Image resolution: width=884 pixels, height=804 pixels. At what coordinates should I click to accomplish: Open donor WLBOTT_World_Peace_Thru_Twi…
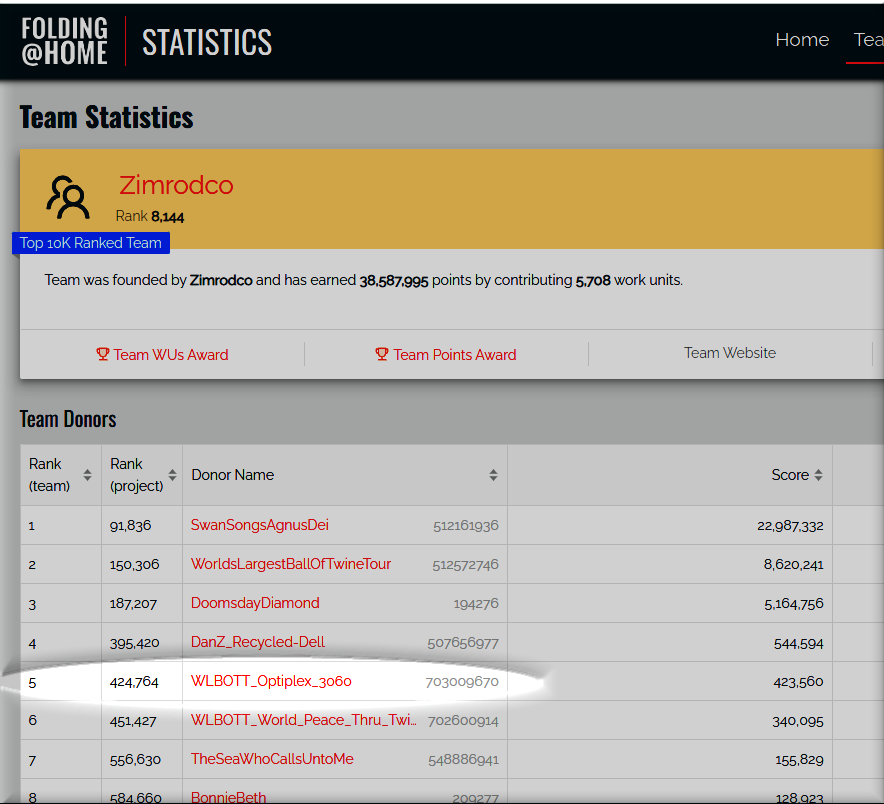click(x=303, y=720)
